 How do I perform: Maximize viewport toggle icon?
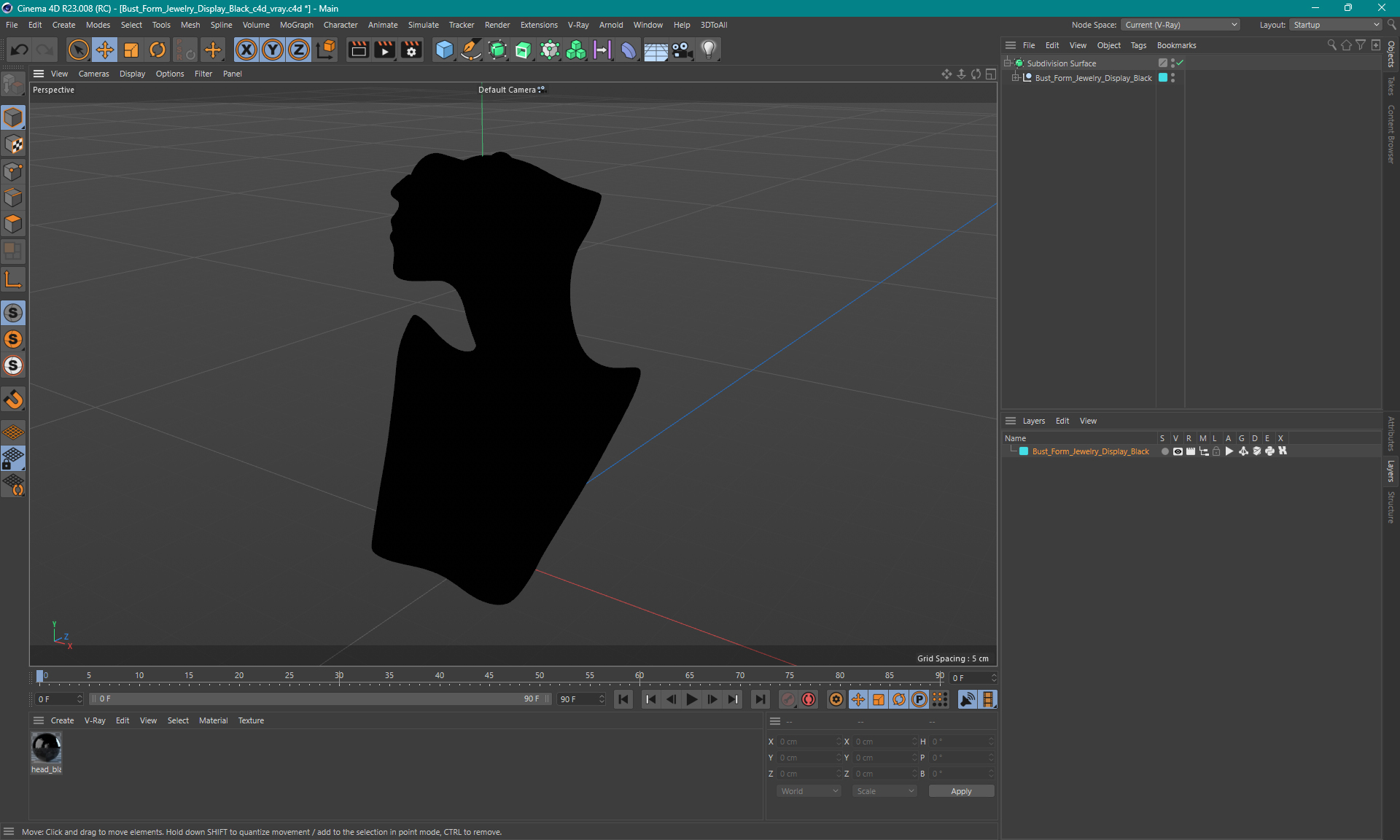click(x=990, y=74)
